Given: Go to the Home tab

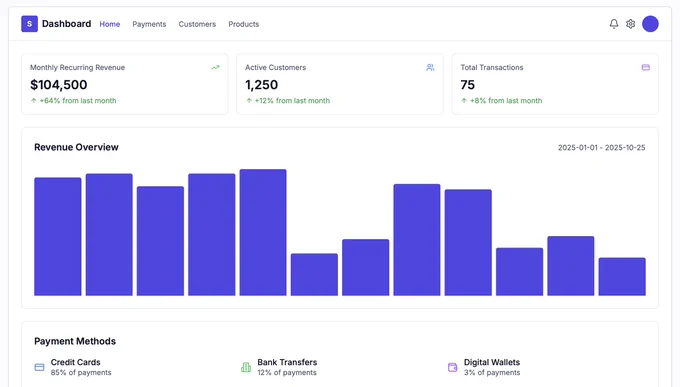Looking at the screenshot, I should point(110,24).
